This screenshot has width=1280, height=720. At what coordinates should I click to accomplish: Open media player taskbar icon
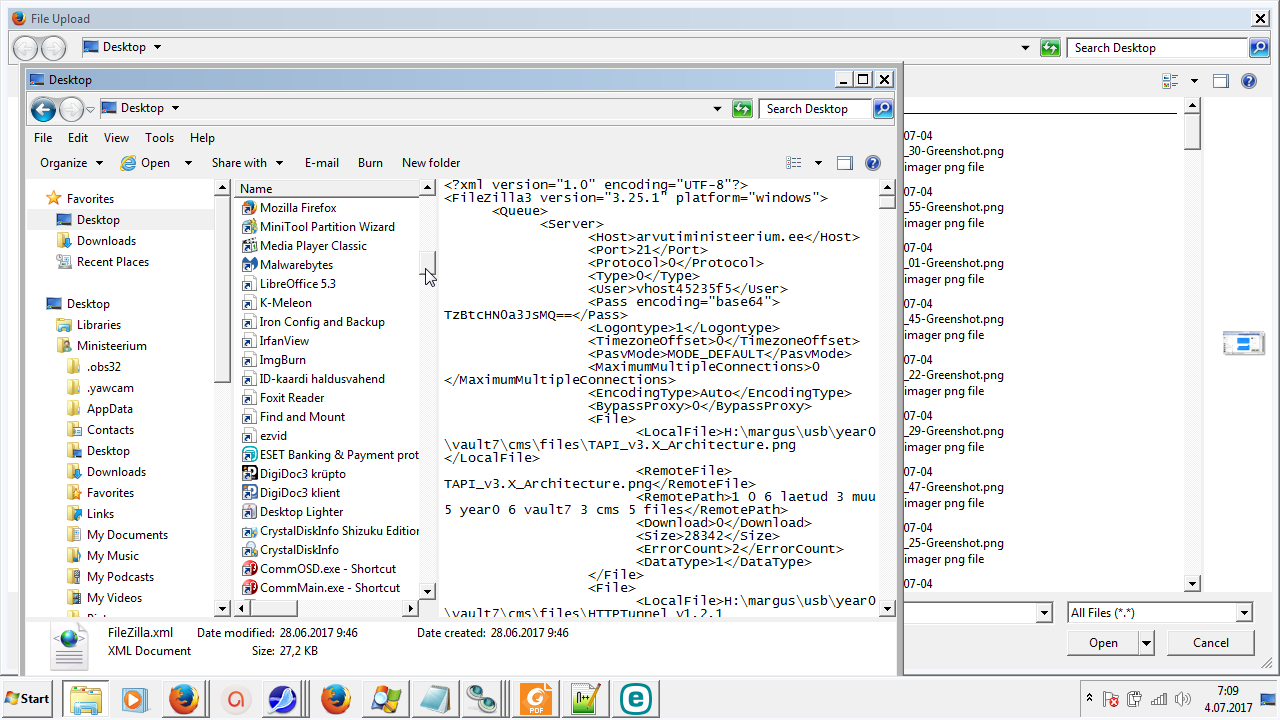click(135, 699)
